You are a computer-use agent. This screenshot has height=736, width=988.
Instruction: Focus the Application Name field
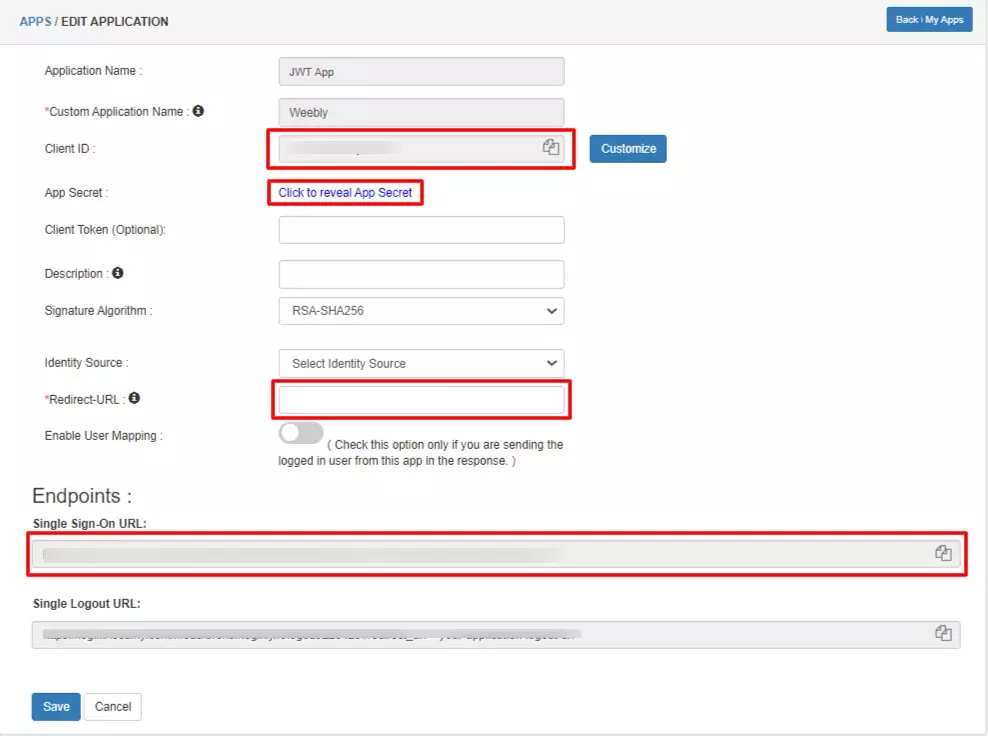click(x=421, y=72)
